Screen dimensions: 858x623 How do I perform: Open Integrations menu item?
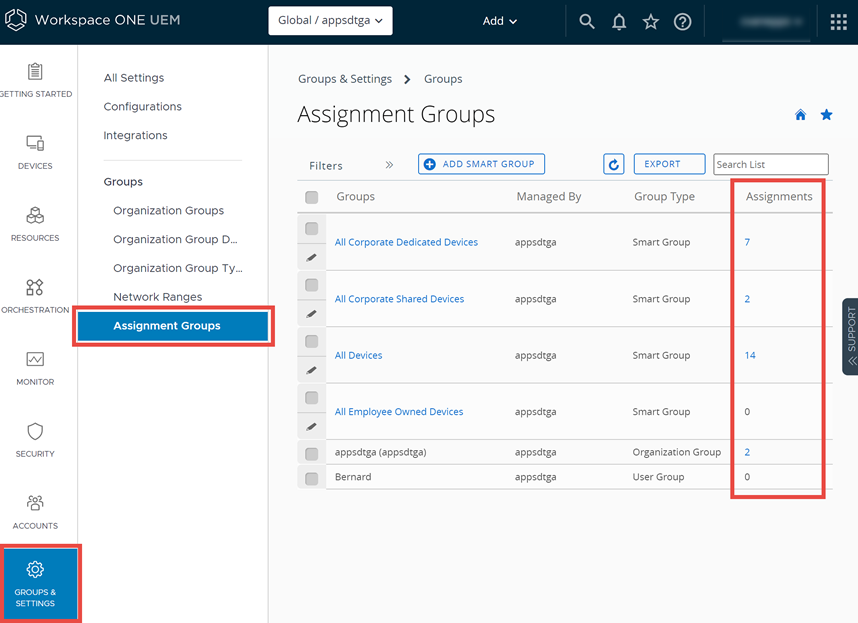click(x=135, y=136)
